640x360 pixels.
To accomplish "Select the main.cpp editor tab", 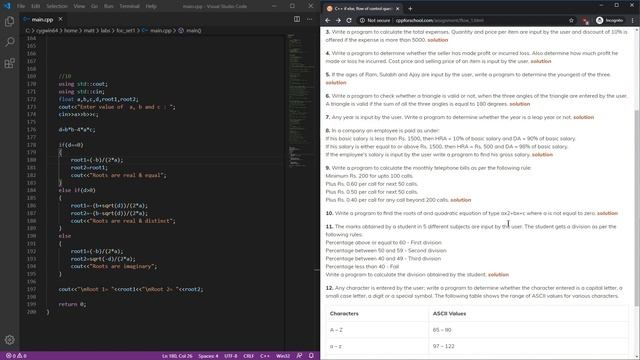I will (42, 19).
